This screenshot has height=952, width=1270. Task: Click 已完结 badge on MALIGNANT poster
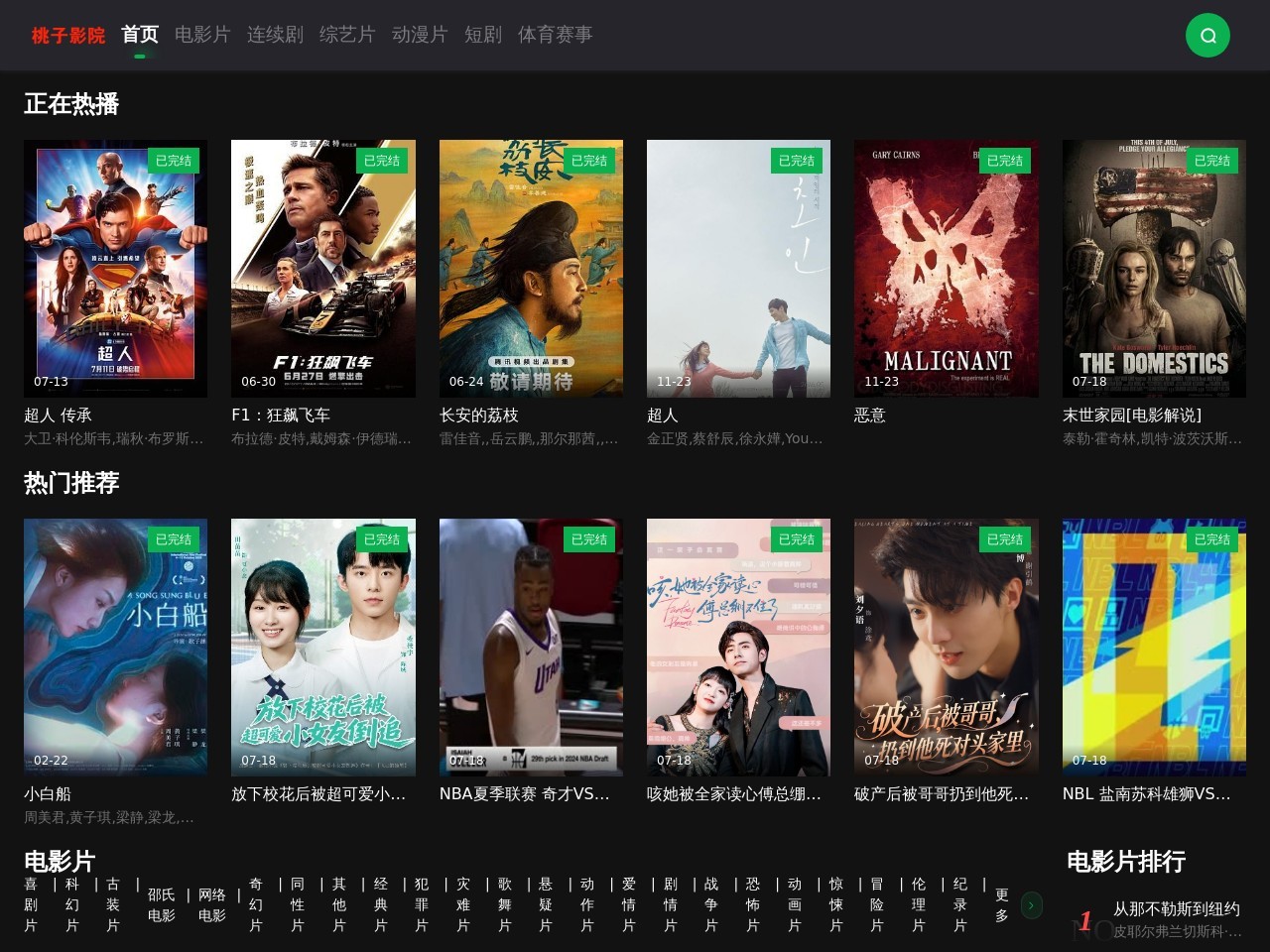(1005, 161)
